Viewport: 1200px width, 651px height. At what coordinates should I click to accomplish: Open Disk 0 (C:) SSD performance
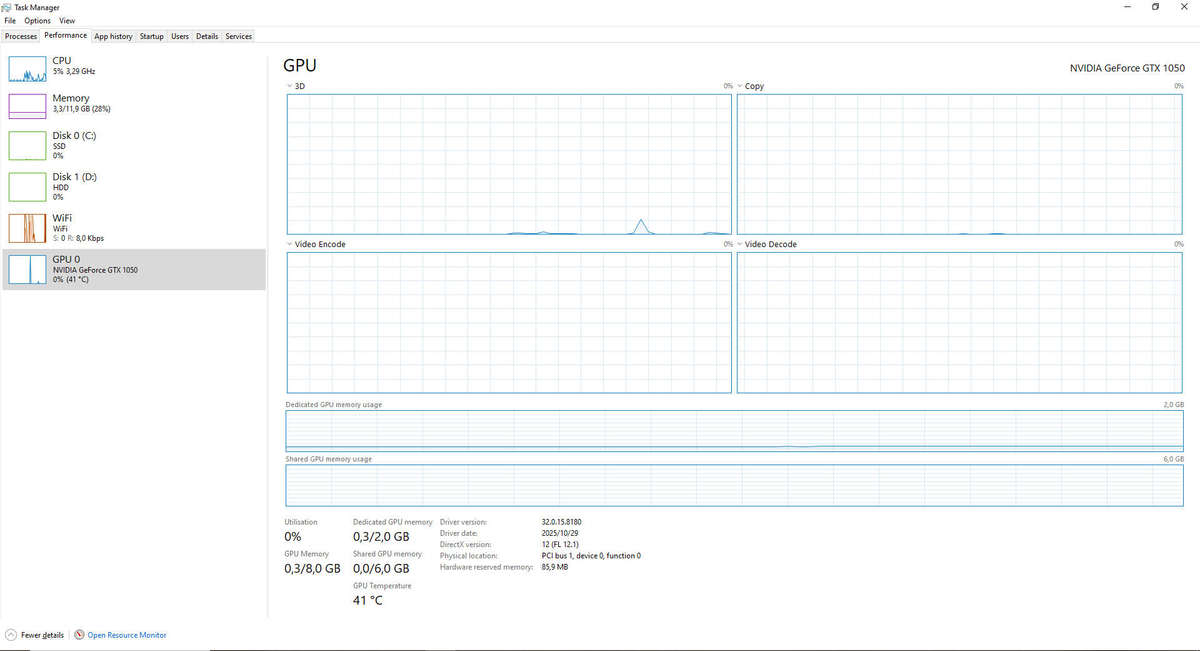134,145
